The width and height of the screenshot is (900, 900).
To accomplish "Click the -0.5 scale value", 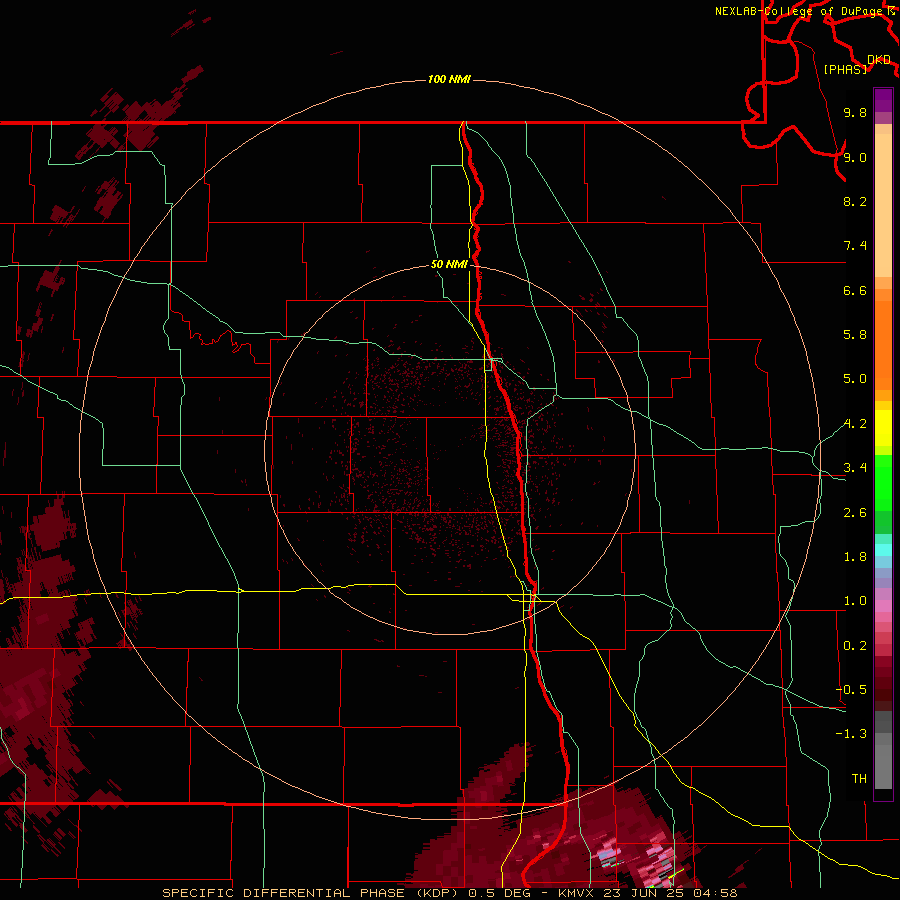I will [851, 690].
